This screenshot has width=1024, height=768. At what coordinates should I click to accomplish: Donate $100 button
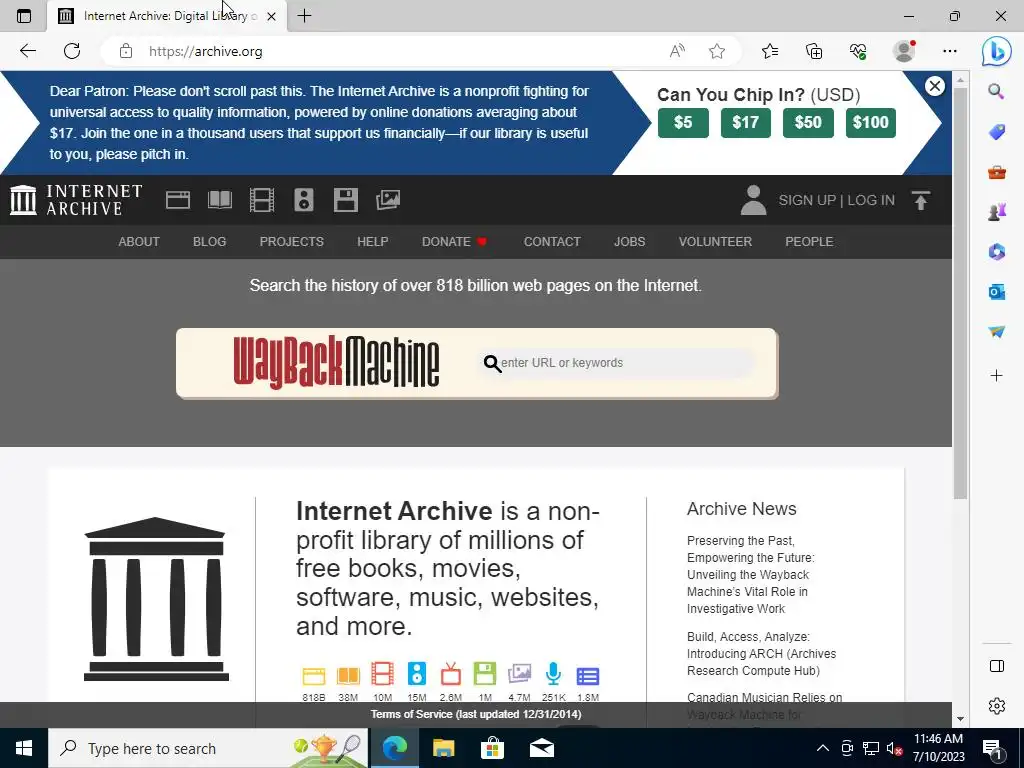[871, 123]
